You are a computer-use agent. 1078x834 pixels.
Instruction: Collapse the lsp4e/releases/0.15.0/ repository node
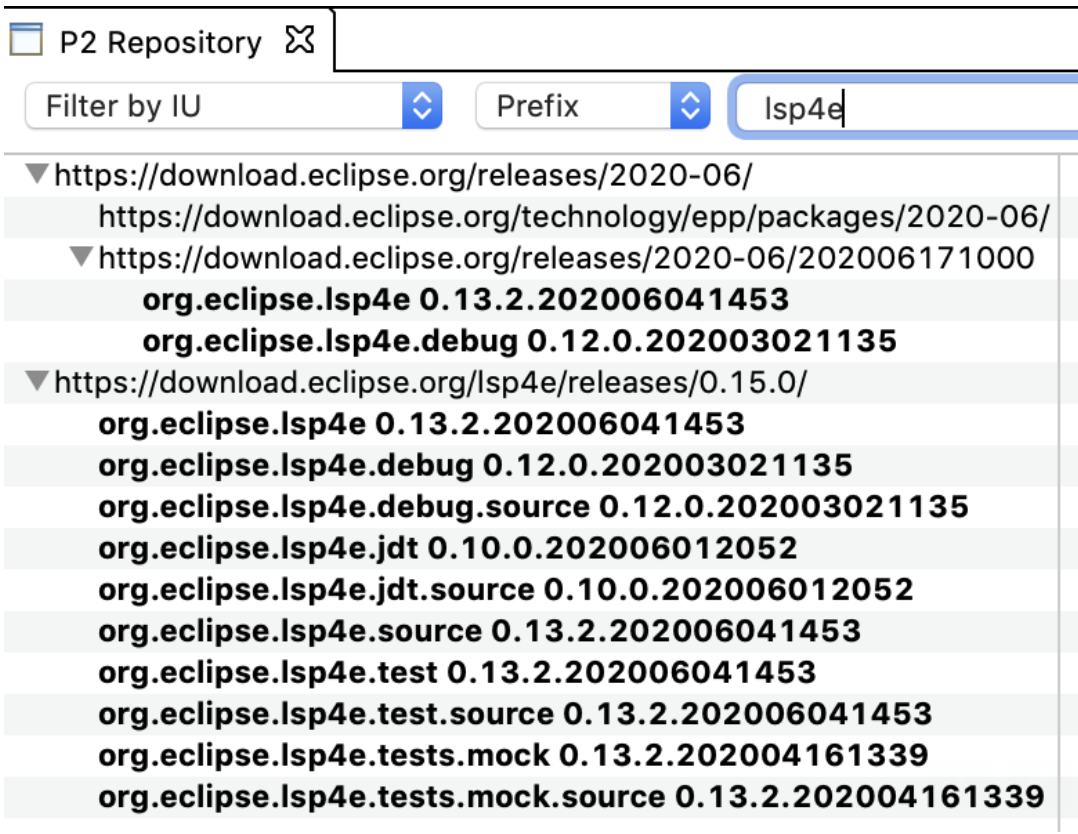[38, 381]
